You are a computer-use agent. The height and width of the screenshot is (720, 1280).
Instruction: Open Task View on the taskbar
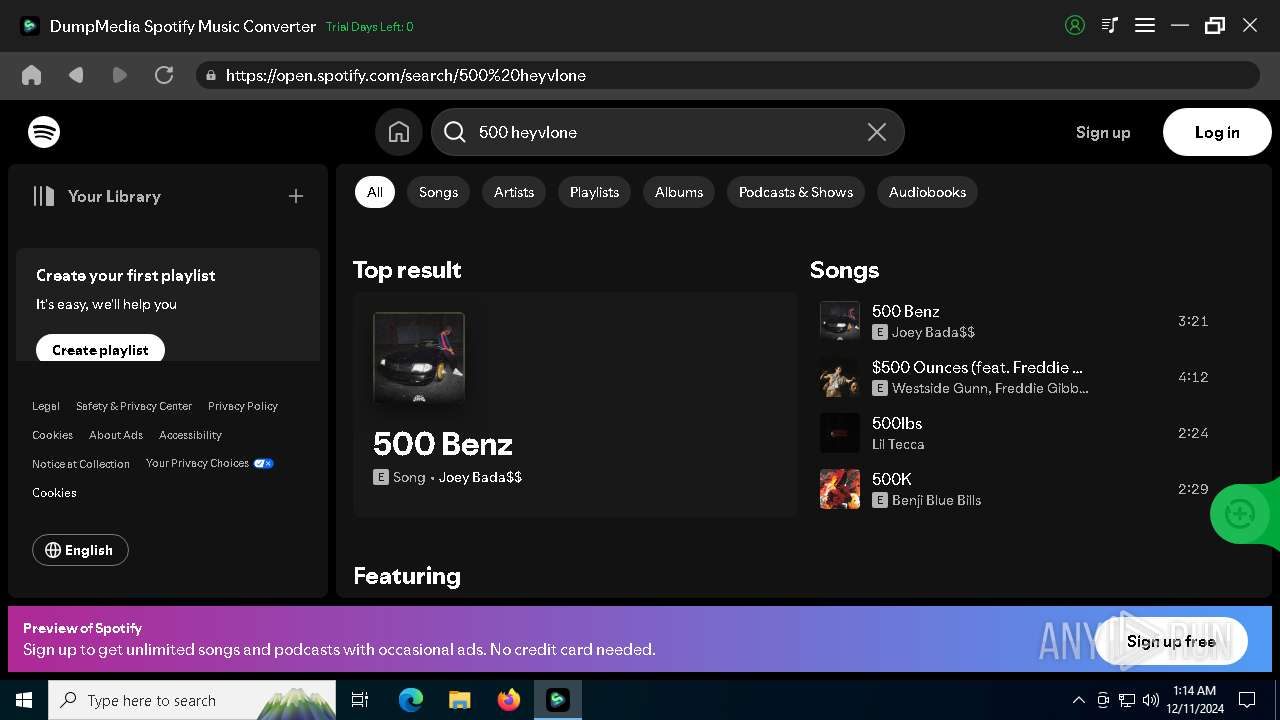[x=360, y=700]
